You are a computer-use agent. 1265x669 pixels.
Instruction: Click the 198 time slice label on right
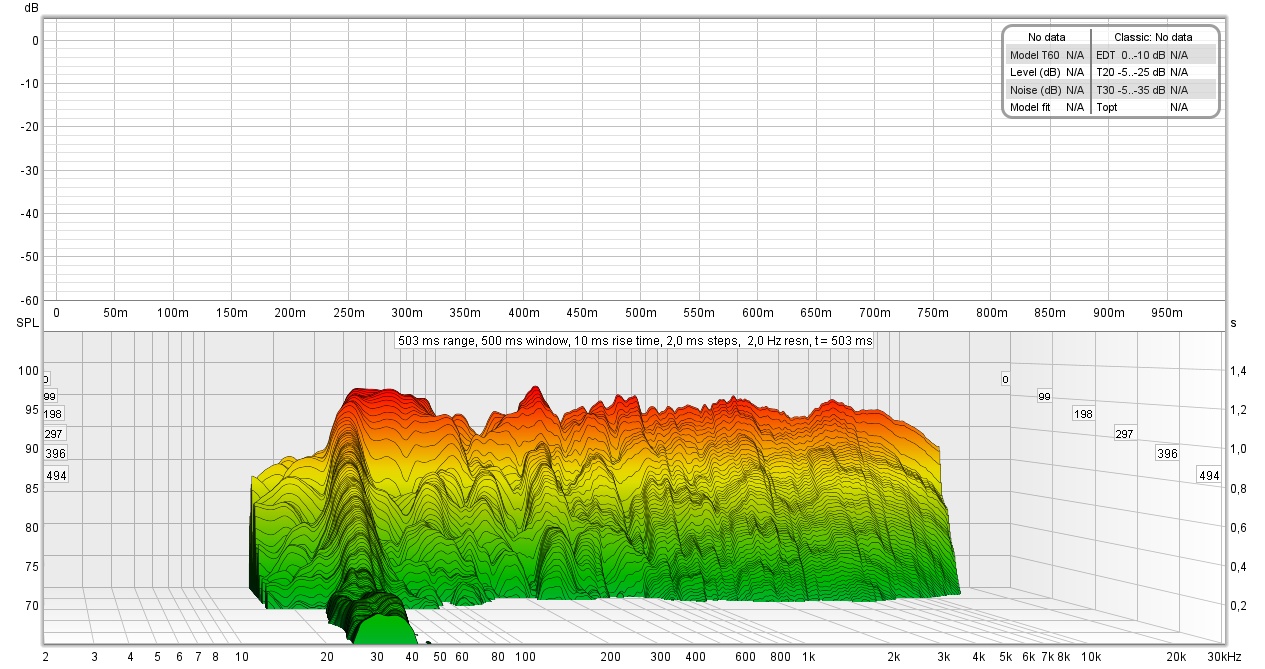[x=1083, y=414]
